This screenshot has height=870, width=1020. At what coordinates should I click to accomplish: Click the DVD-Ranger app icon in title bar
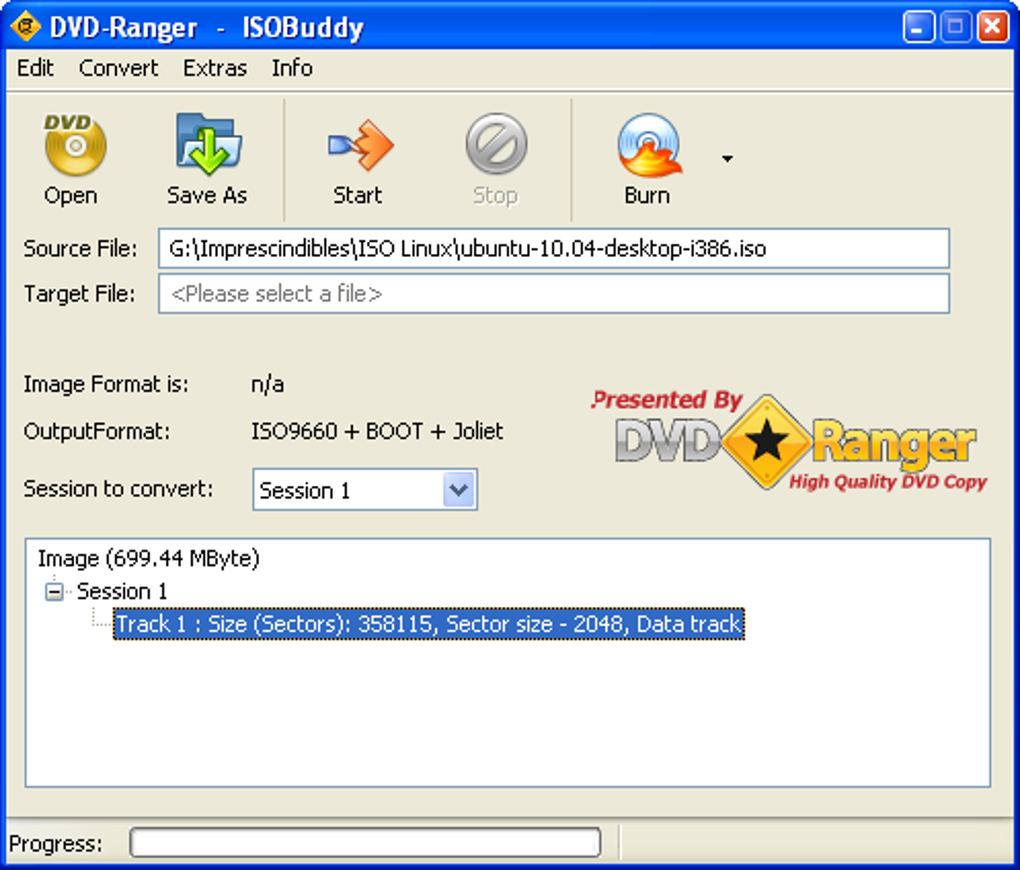tap(25, 26)
